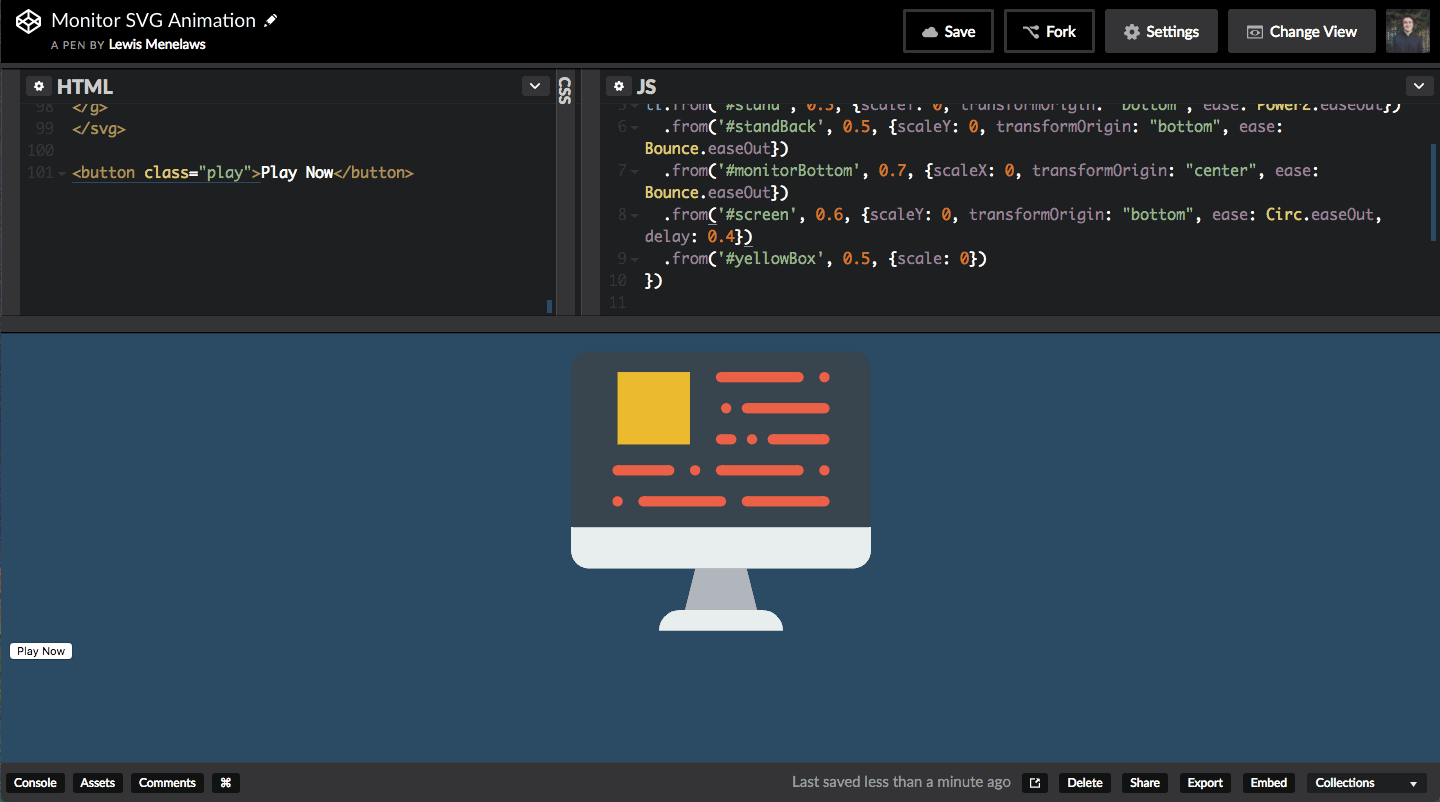Viewport: 1440px width, 802px height.
Task: Expand the JS panel dropdown chevron
Action: [1419, 86]
